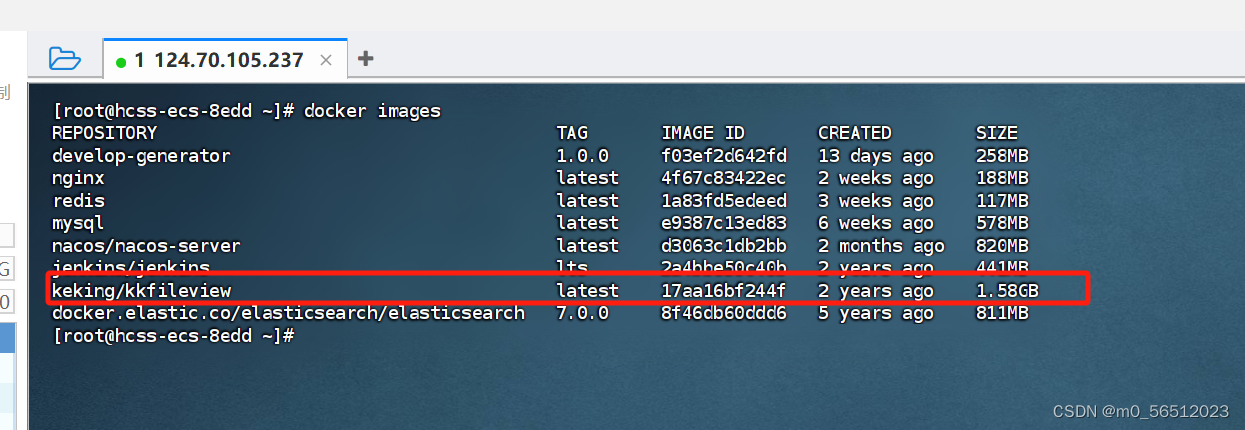Select the IMAGE ID column header
The height and width of the screenshot is (430, 1245).
703,133
